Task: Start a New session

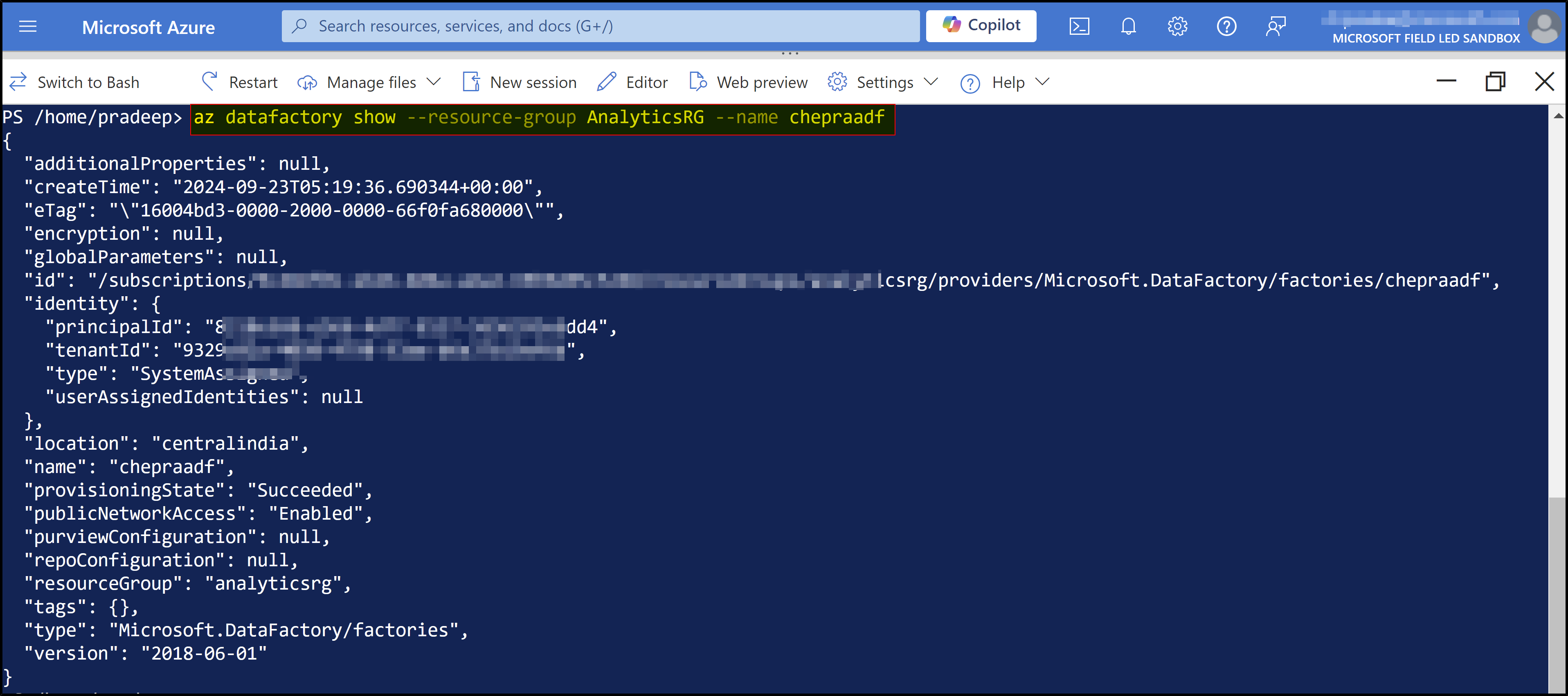Action: coord(519,82)
